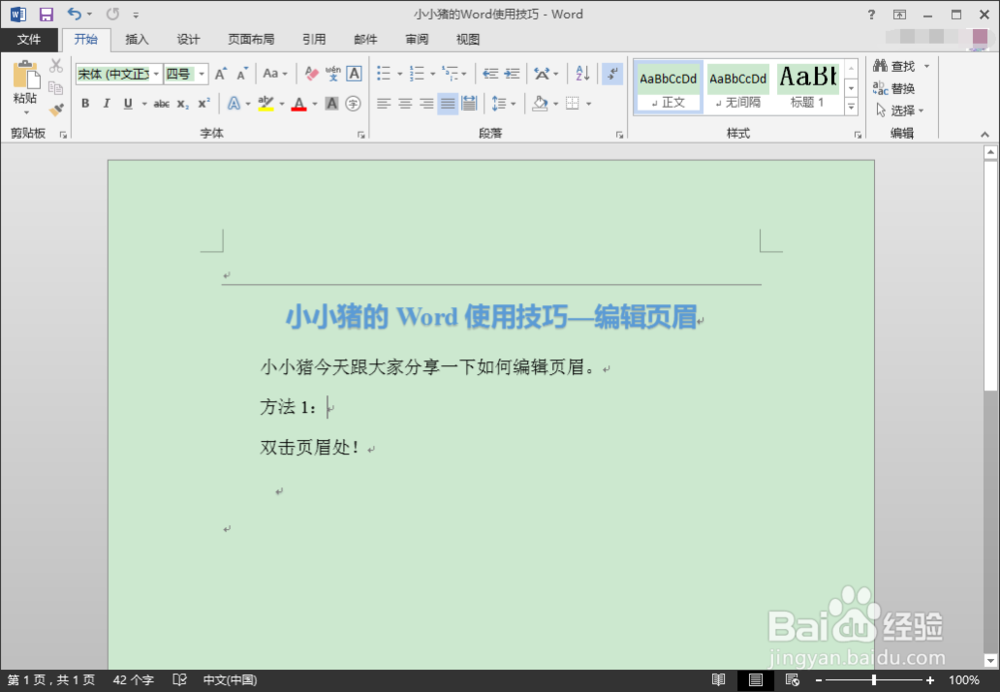The height and width of the screenshot is (692, 1000).
Task: Select Print Layout view in status bar
Action: [756, 680]
